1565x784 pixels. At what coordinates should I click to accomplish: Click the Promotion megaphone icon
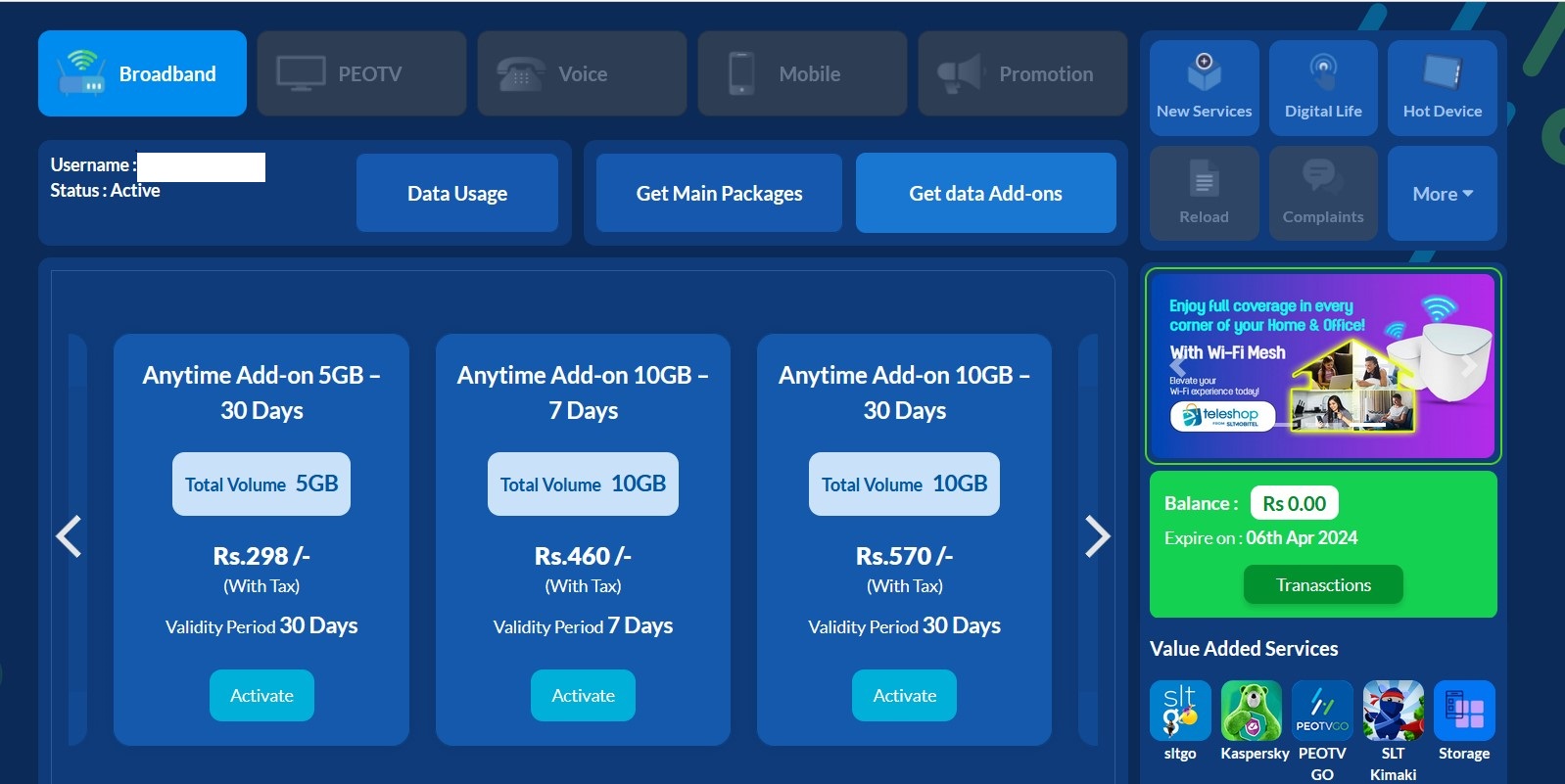tap(960, 73)
